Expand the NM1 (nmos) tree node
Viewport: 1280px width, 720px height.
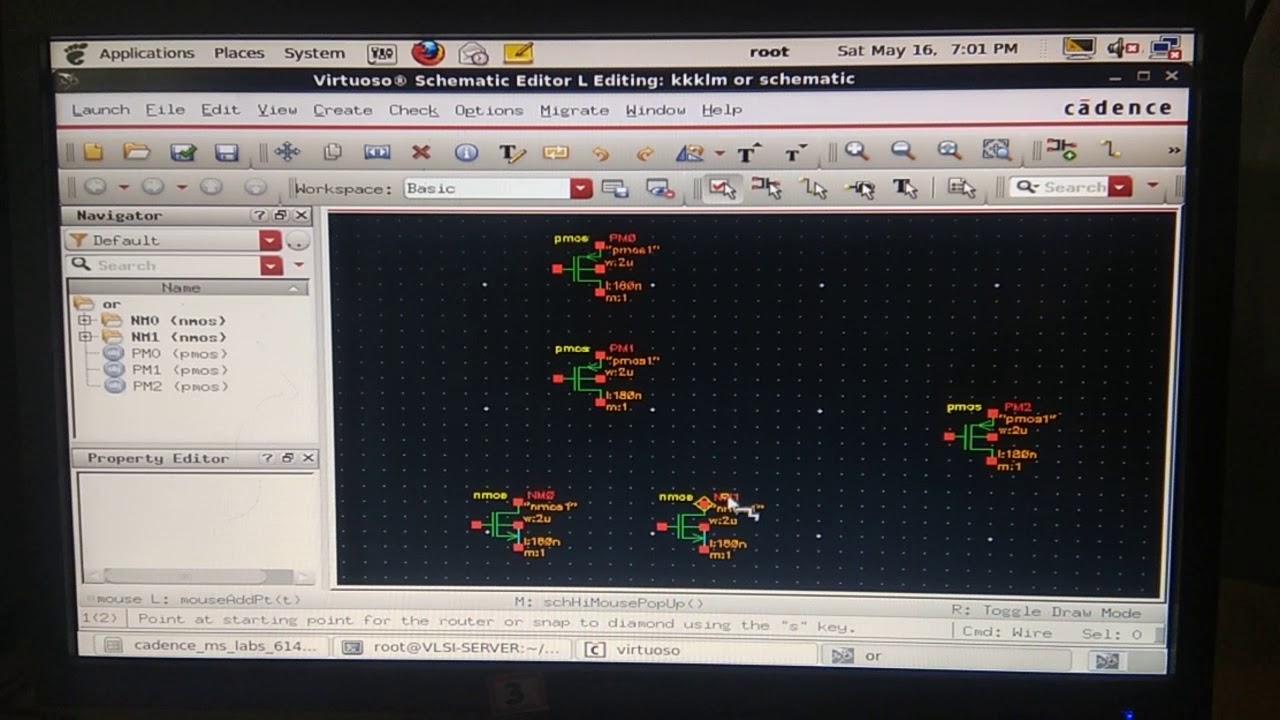coord(85,337)
